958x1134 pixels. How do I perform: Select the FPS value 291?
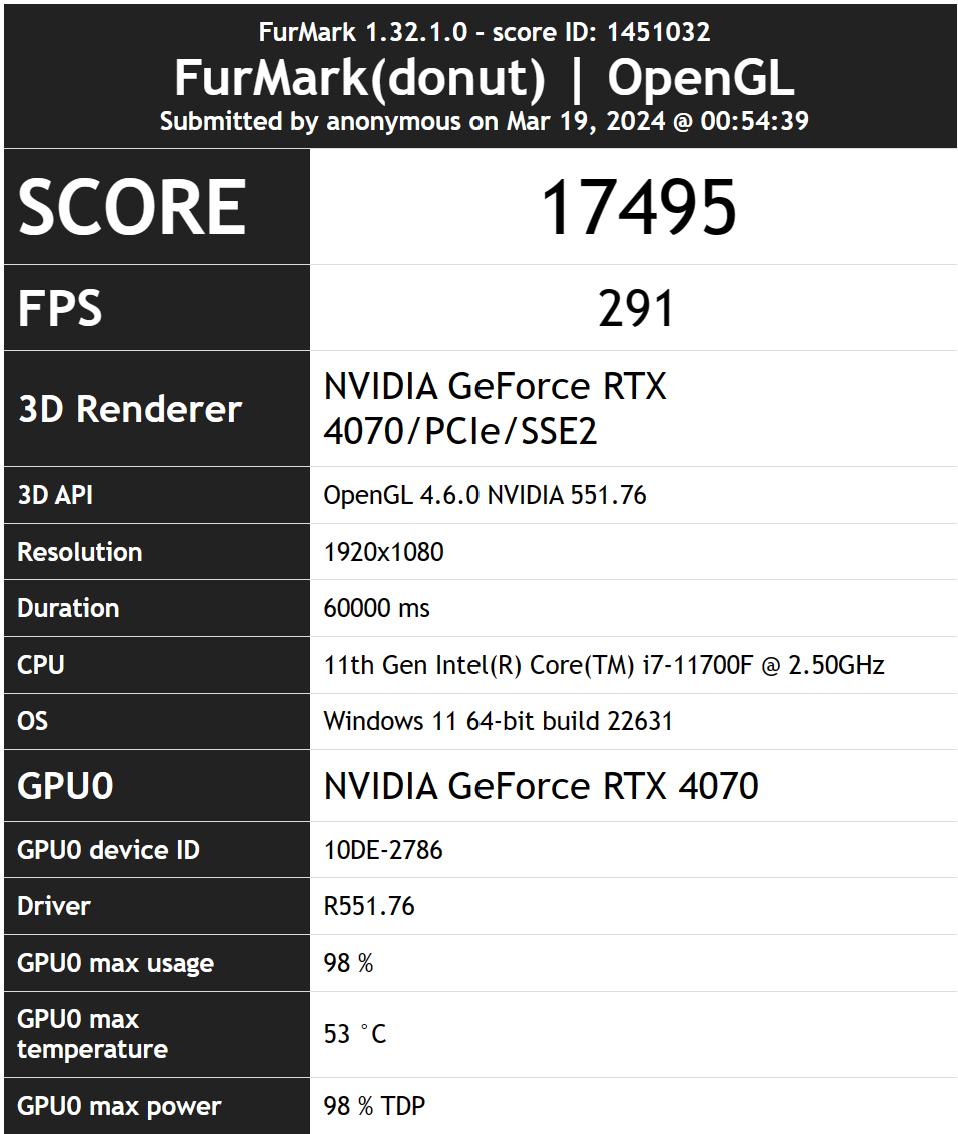pos(636,309)
